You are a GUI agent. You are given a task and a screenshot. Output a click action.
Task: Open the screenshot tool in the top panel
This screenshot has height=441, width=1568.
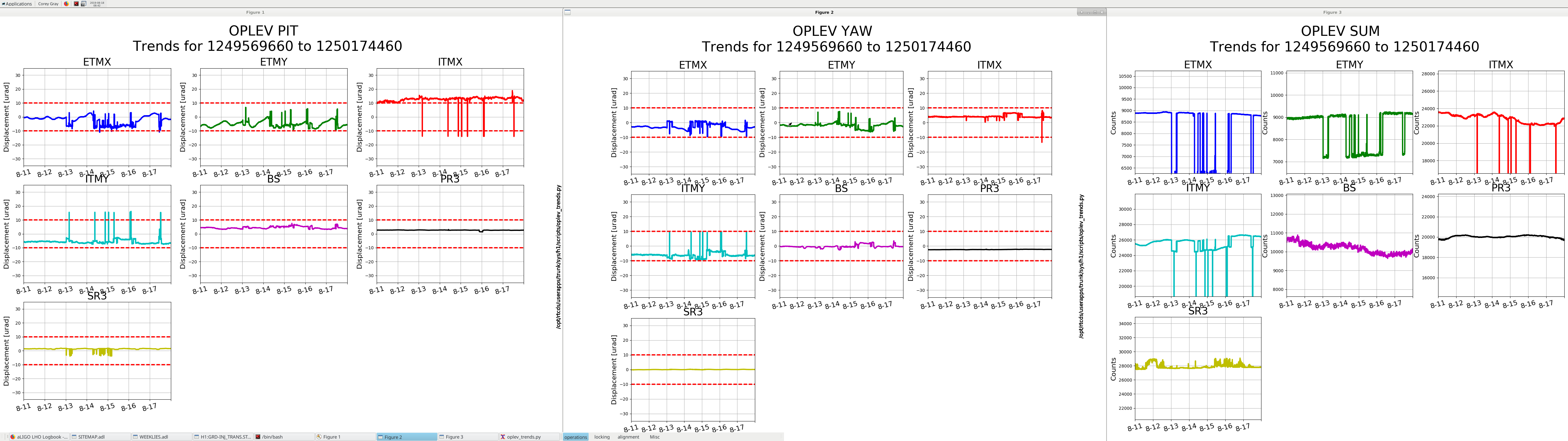83,4
